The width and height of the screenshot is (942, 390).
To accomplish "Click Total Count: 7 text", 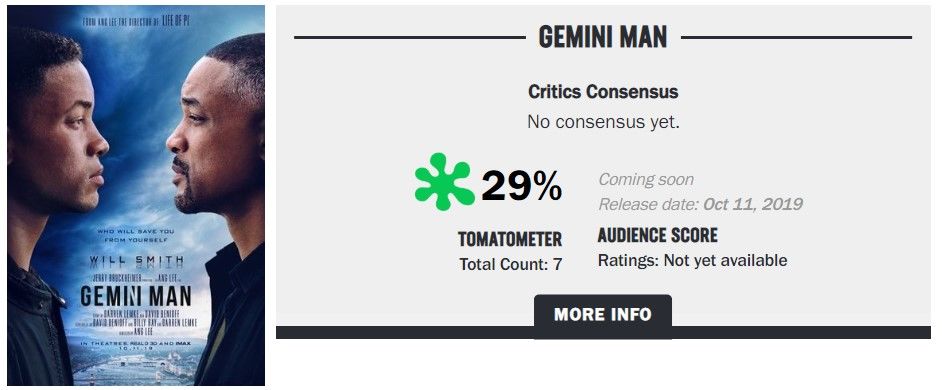I will (x=511, y=264).
